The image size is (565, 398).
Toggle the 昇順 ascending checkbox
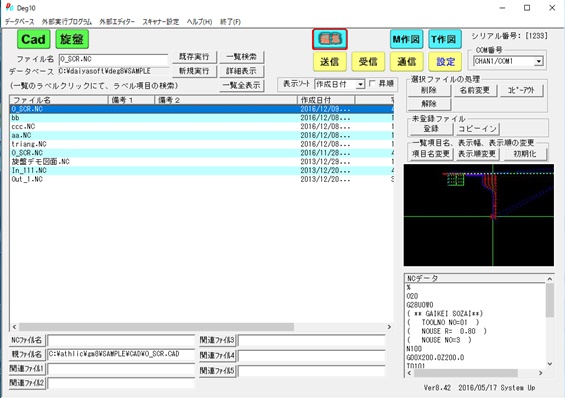coord(372,84)
